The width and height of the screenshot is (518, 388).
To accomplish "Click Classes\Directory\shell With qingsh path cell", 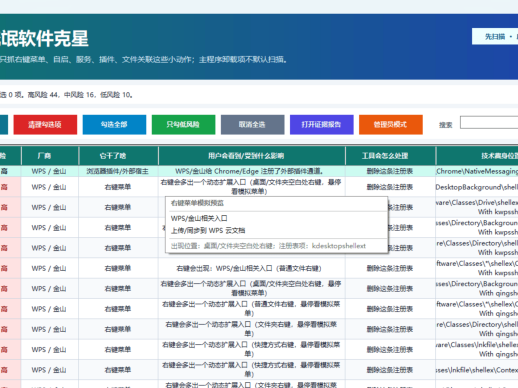I will (477, 329).
